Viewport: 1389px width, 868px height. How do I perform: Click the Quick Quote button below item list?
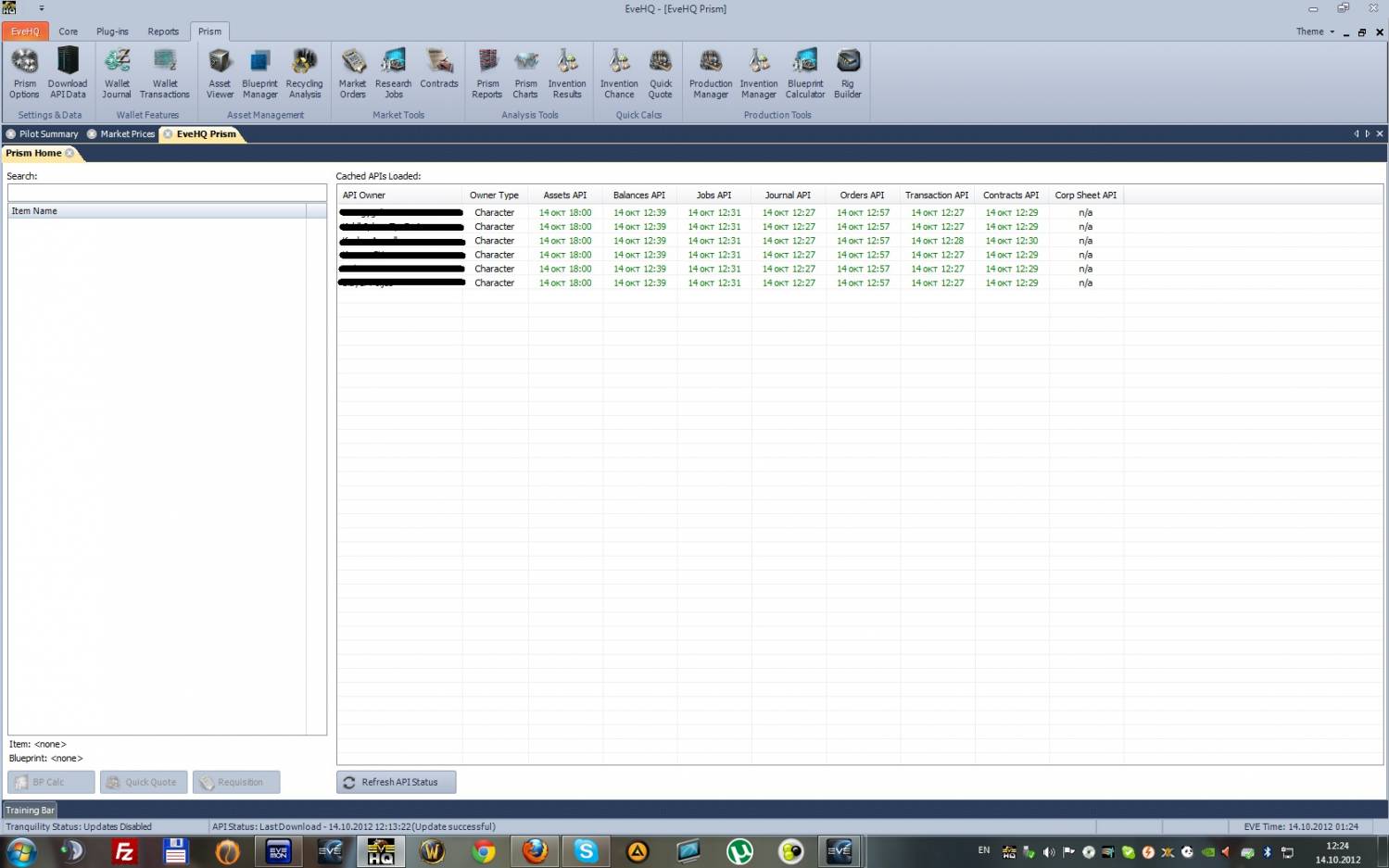[144, 782]
